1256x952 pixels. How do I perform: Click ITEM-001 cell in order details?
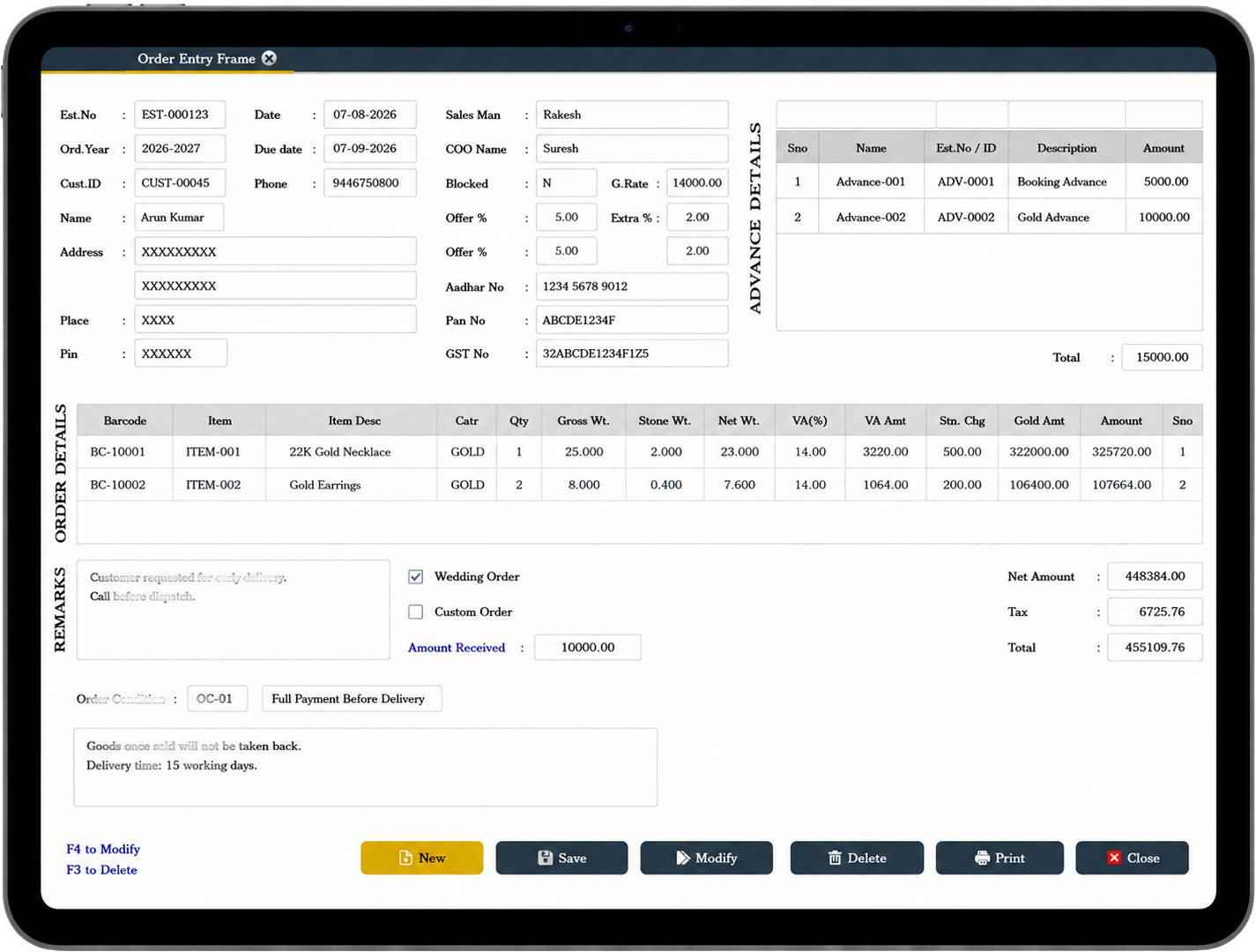[x=219, y=452]
